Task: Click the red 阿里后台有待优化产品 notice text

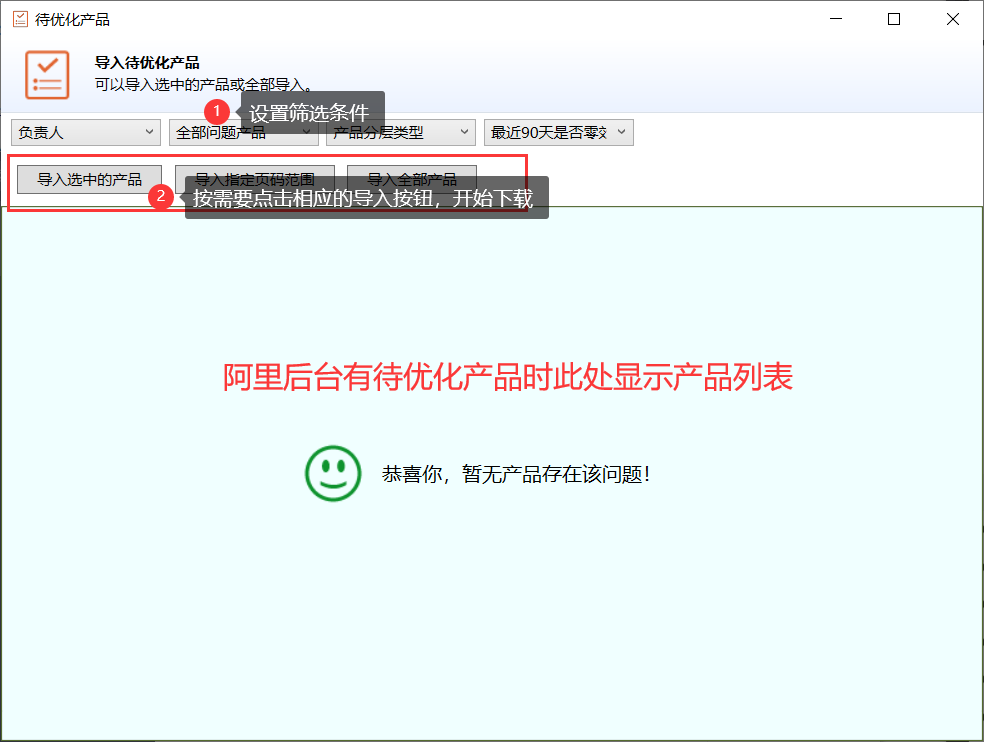Action: [507, 377]
